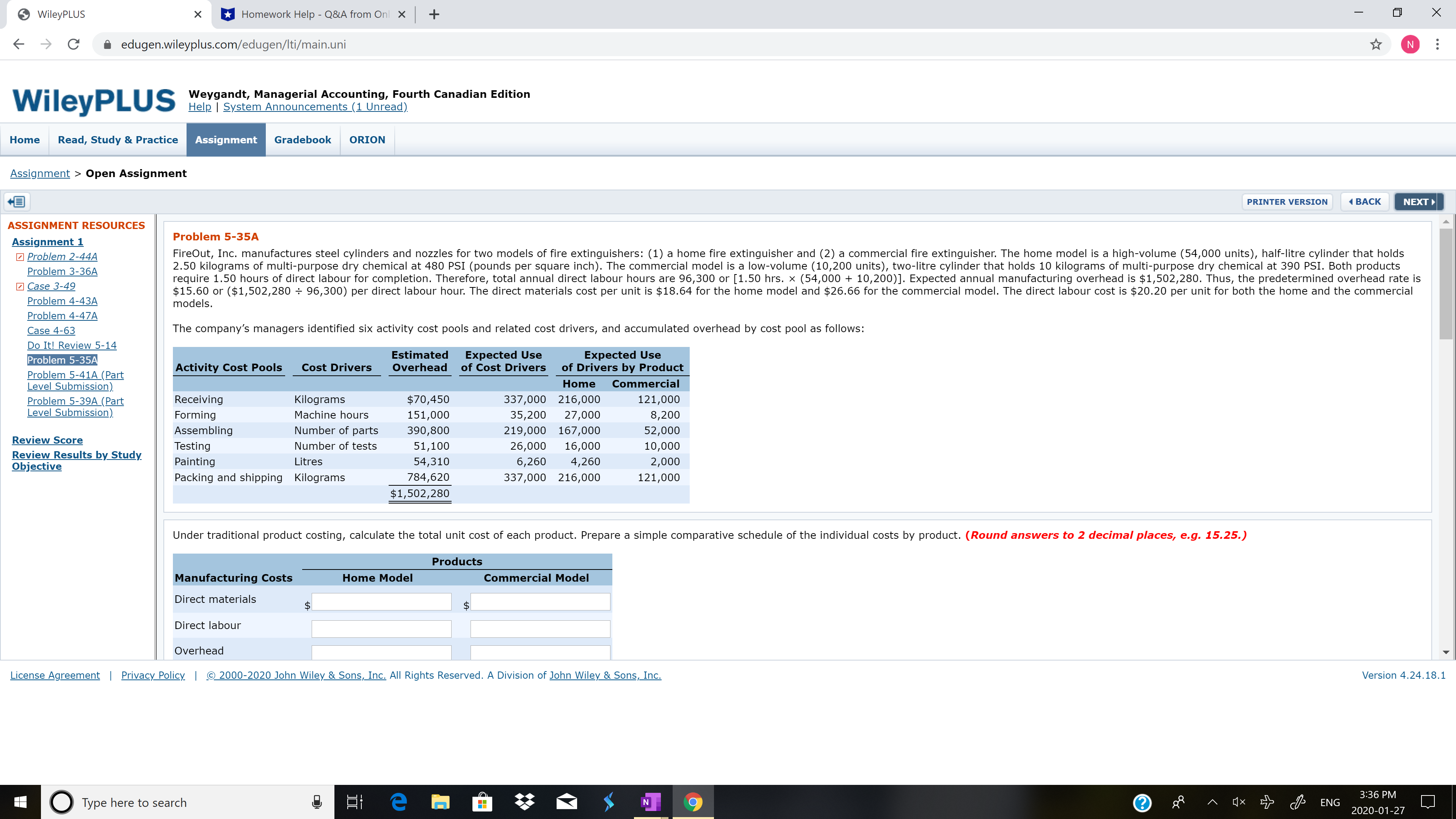Bookmark this page with the star icon

coord(1376,45)
